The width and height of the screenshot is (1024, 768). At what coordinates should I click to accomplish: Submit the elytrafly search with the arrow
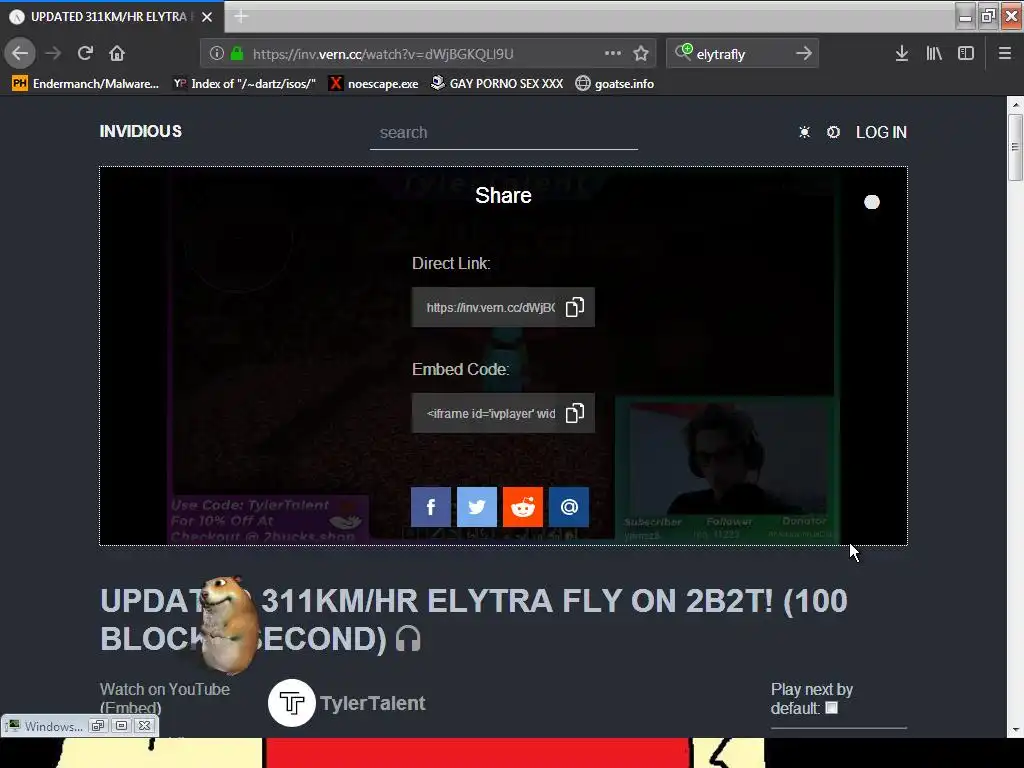[804, 53]
